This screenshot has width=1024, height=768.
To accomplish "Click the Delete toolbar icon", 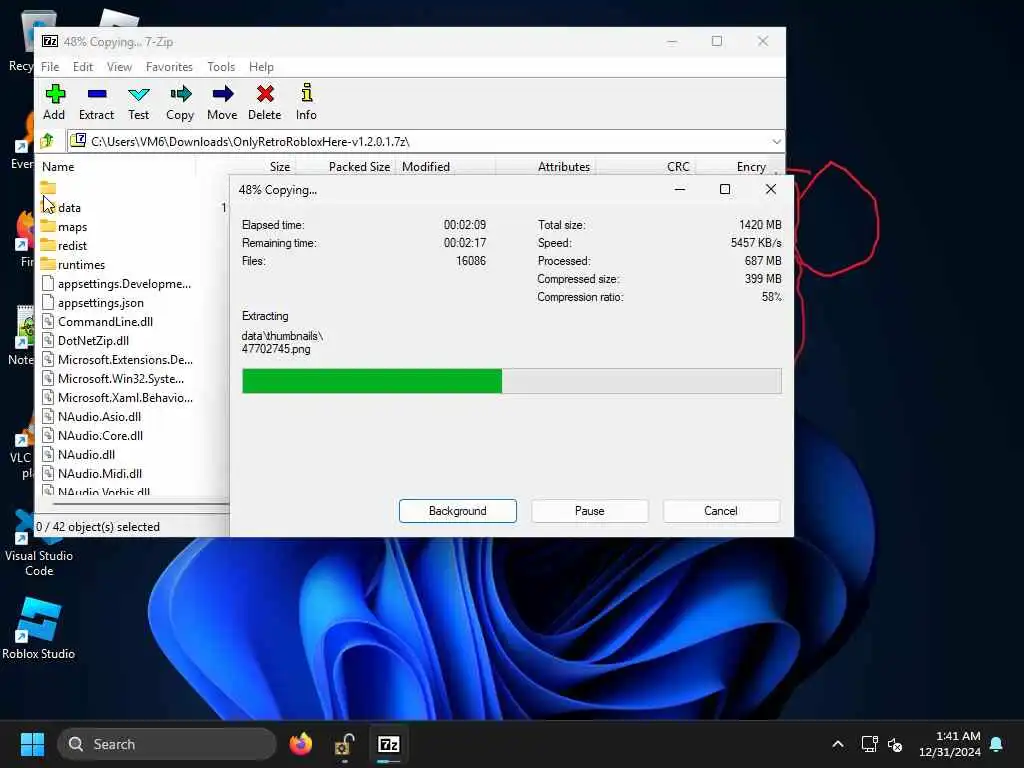I will click(264, 102).
